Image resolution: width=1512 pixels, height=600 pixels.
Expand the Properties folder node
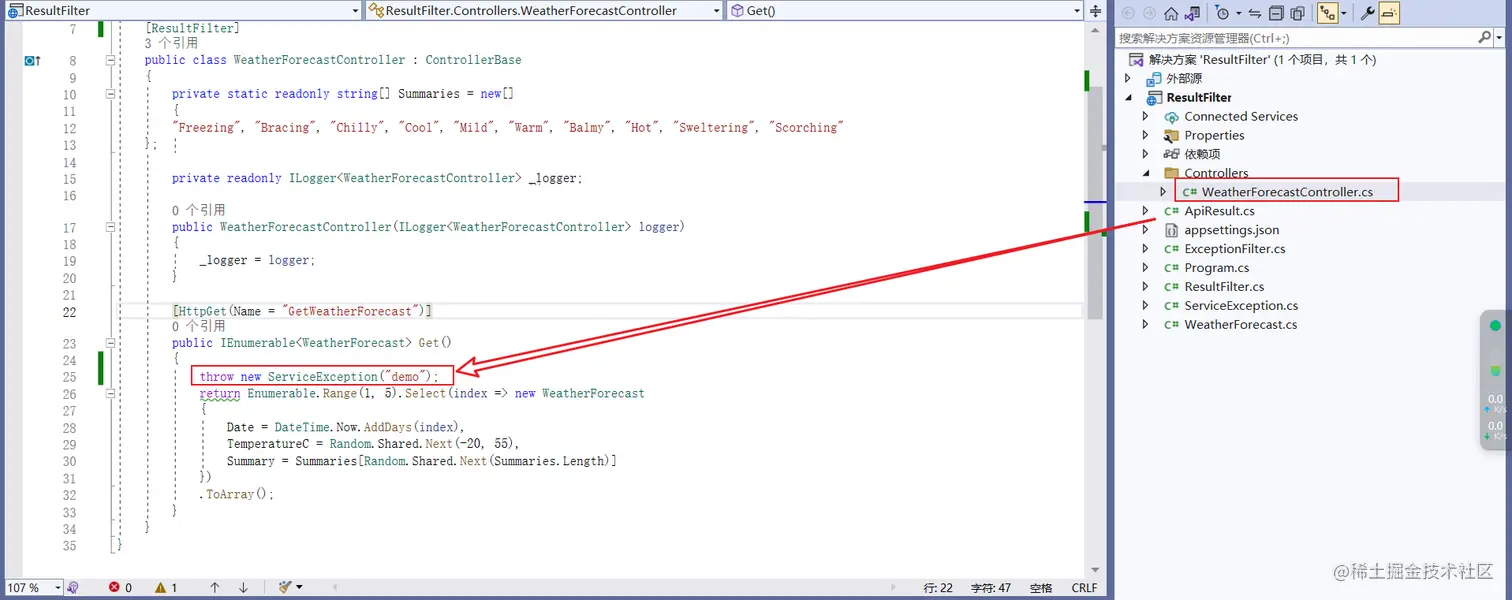pyautogui.click(x=1146, y=136)
